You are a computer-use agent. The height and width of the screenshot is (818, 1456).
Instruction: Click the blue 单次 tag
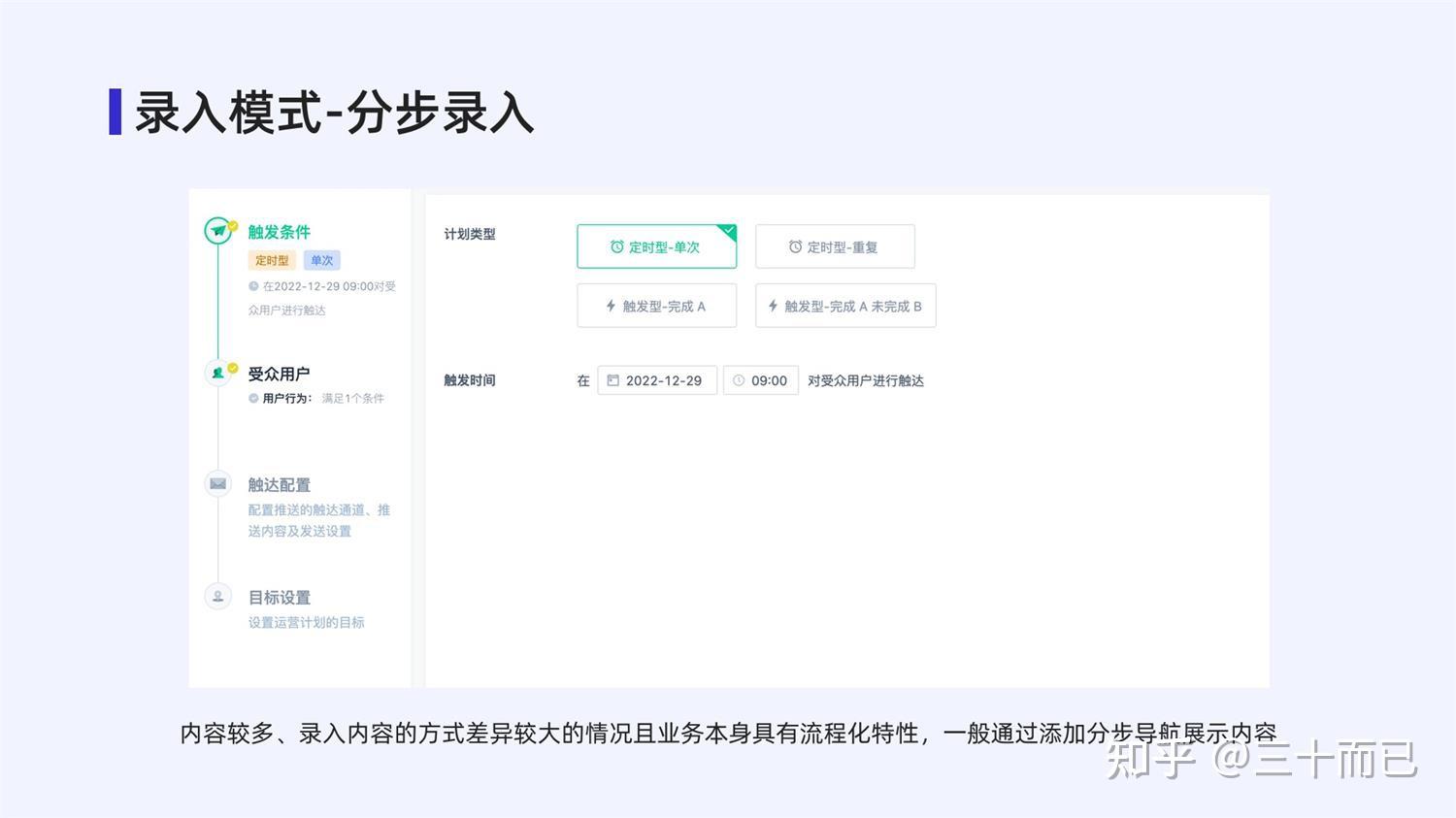321,260
